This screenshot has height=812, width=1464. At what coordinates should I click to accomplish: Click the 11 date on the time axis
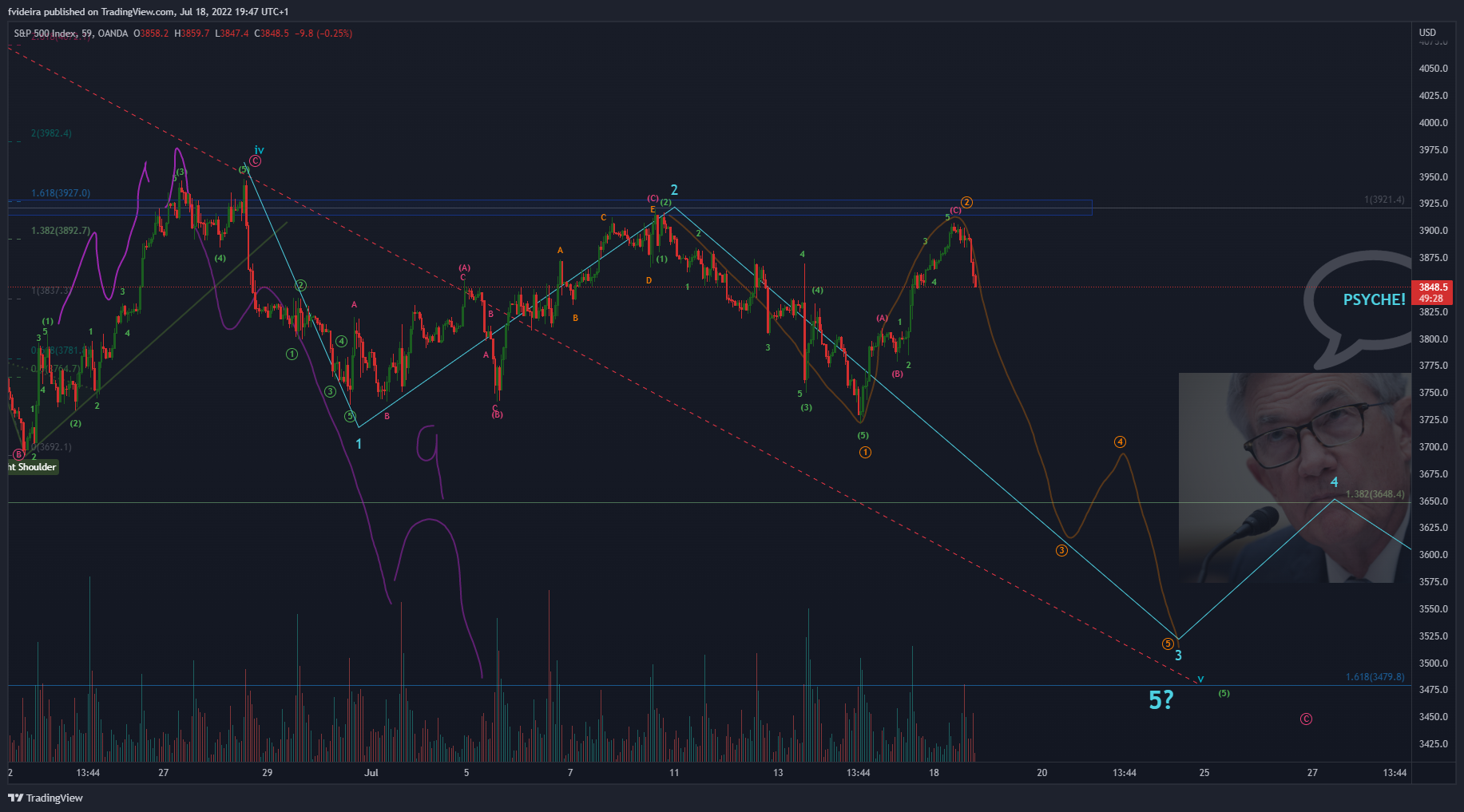(674, 773)
